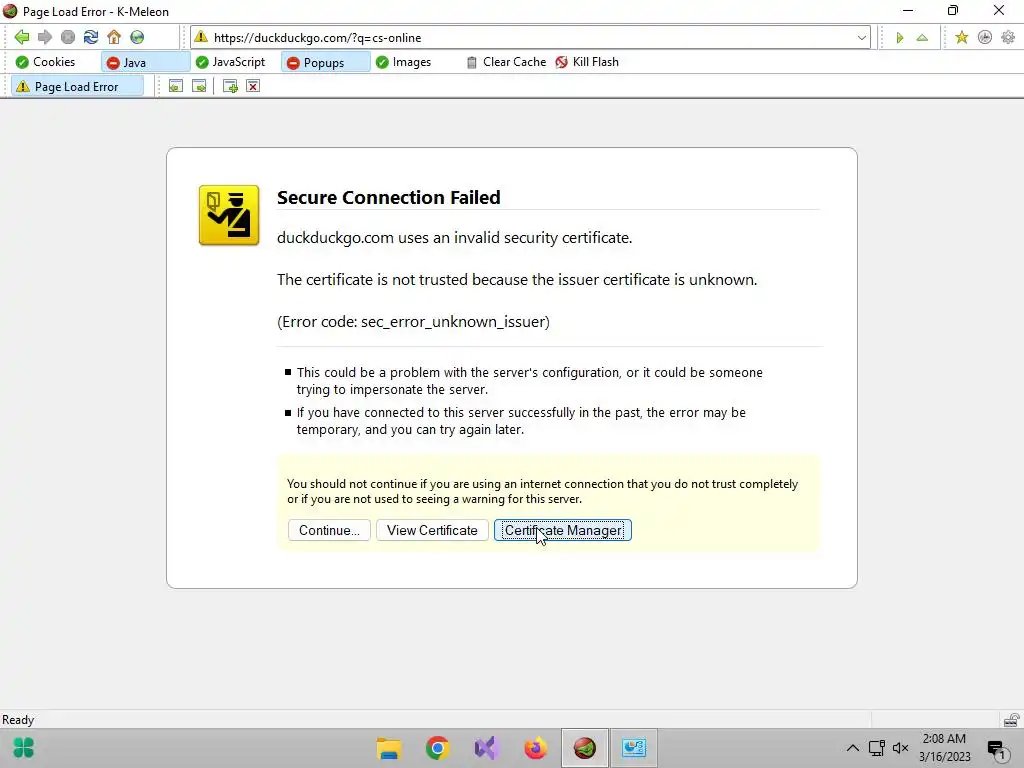
Task: Click the gray Forward arrow
Action: point(44,37)
